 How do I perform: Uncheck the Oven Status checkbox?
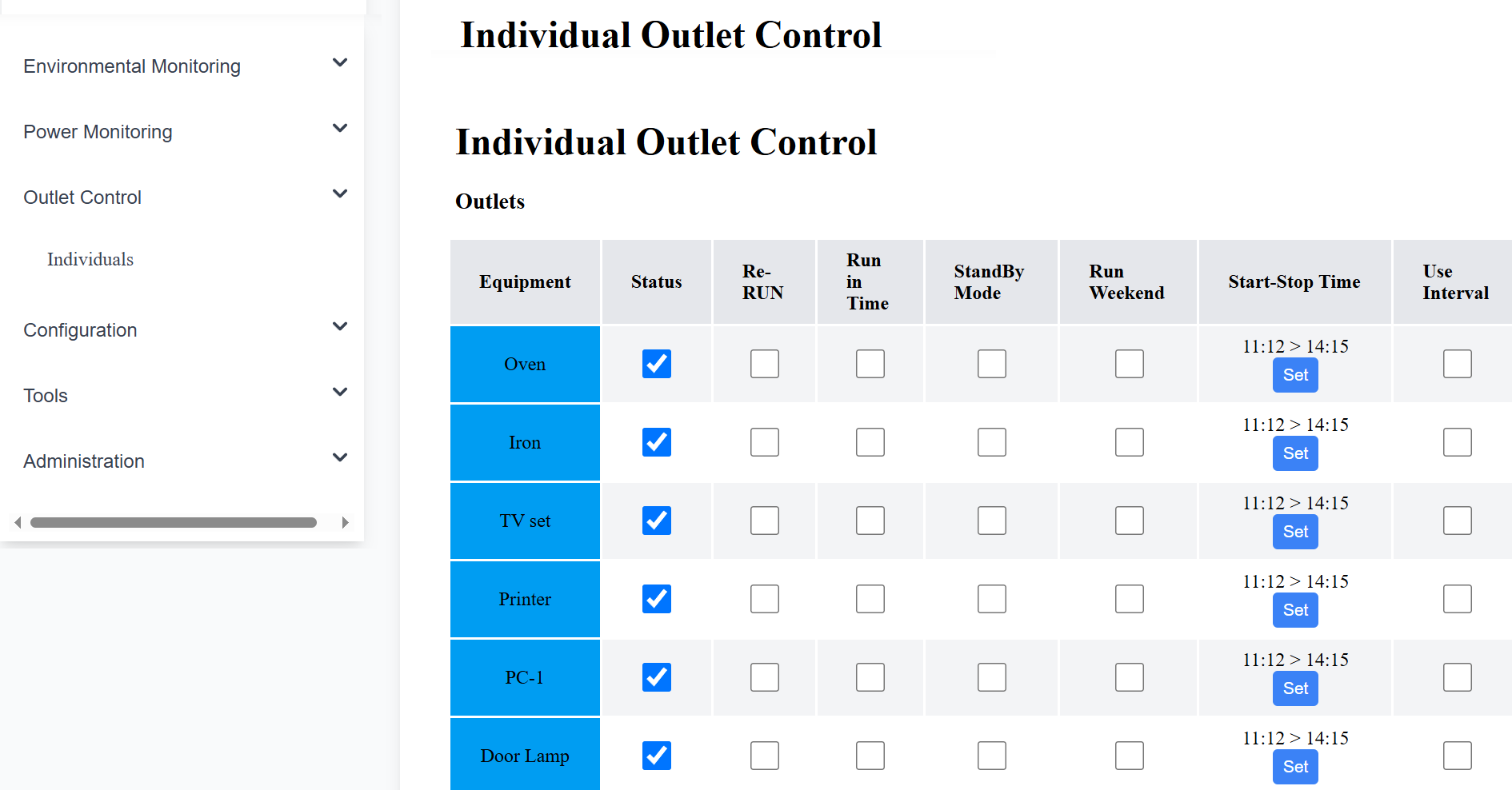coord(657,364)
